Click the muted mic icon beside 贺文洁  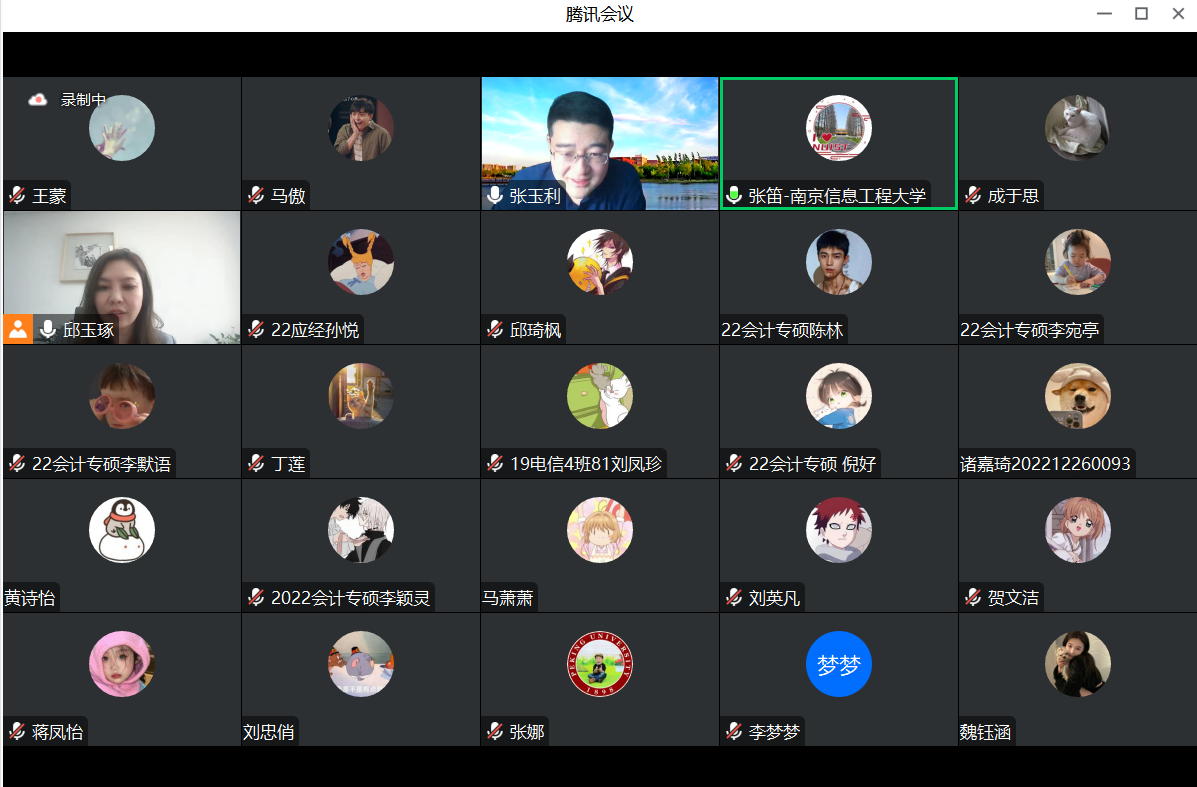point(973,598)
